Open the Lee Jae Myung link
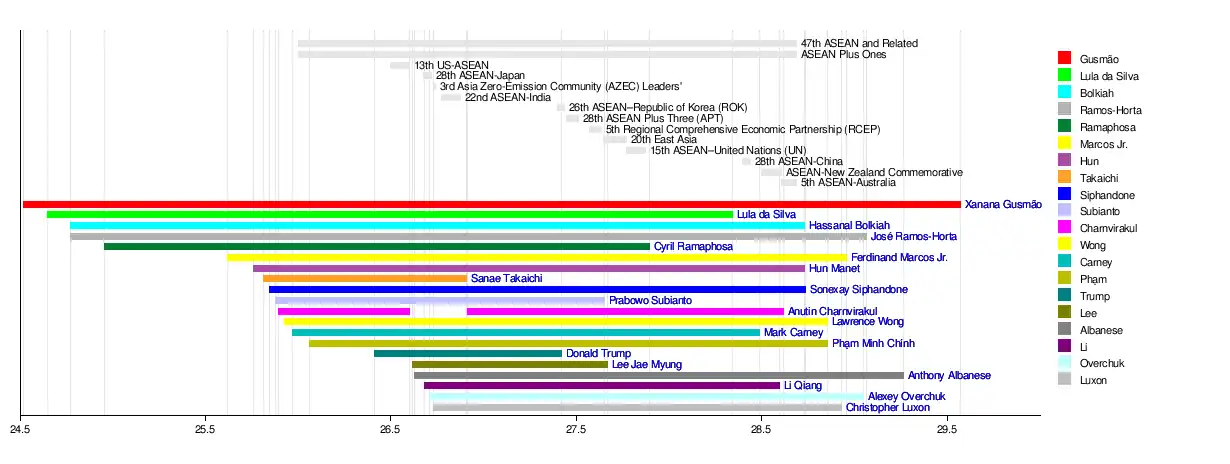 646,364
